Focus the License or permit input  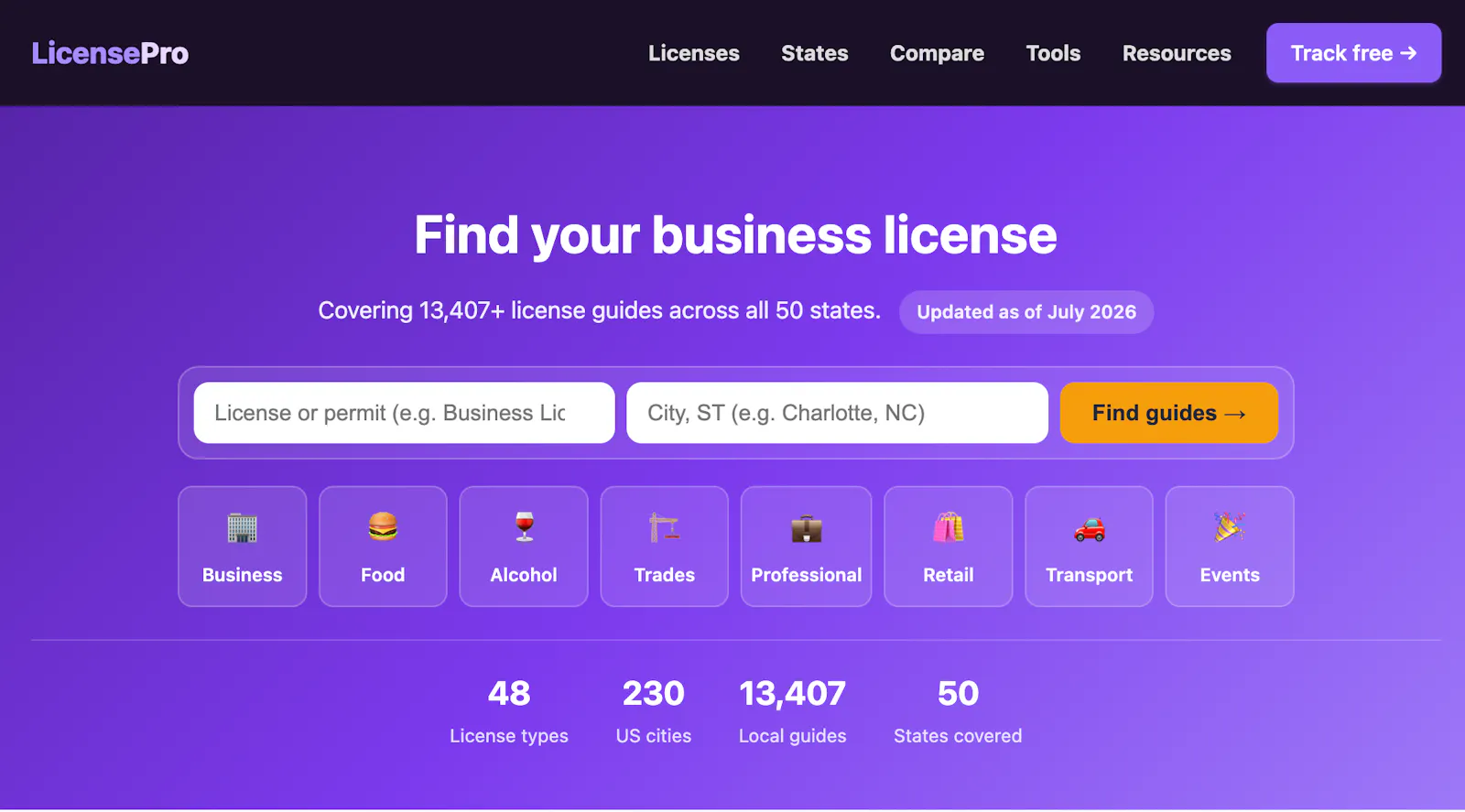[x=404, y=413]
